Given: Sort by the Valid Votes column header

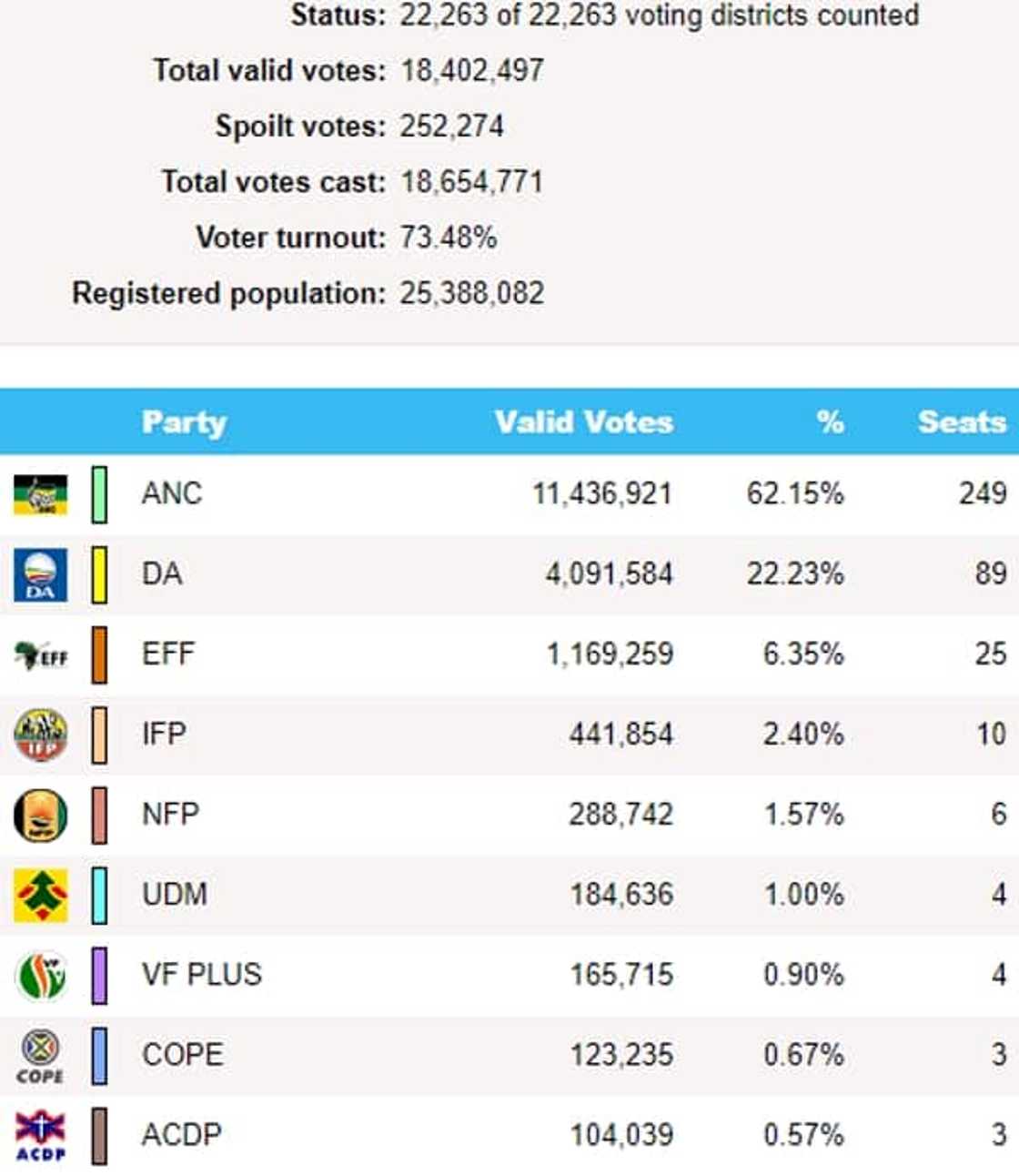Looking at the screenshot, I should (583, 422).
